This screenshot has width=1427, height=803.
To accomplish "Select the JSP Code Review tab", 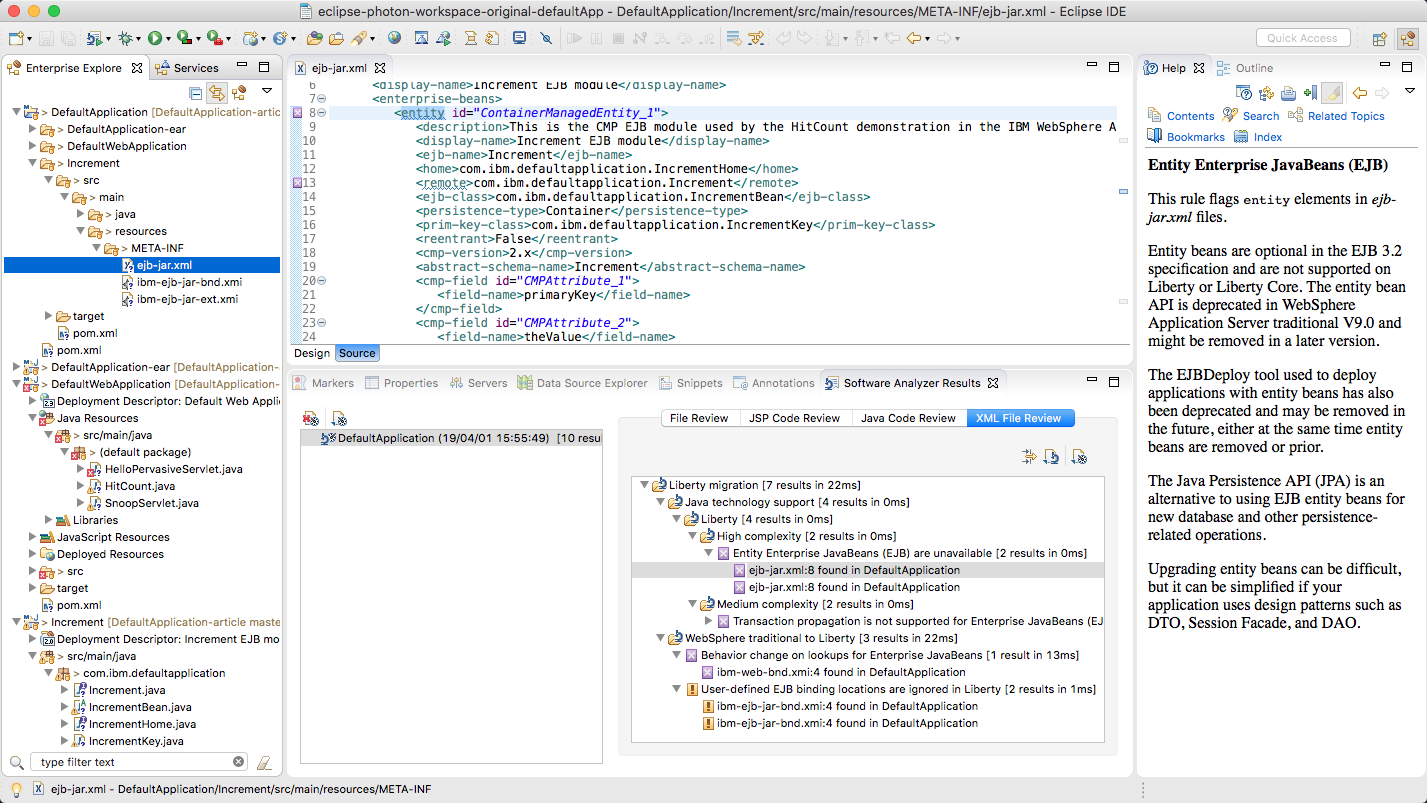I will 794,418.
